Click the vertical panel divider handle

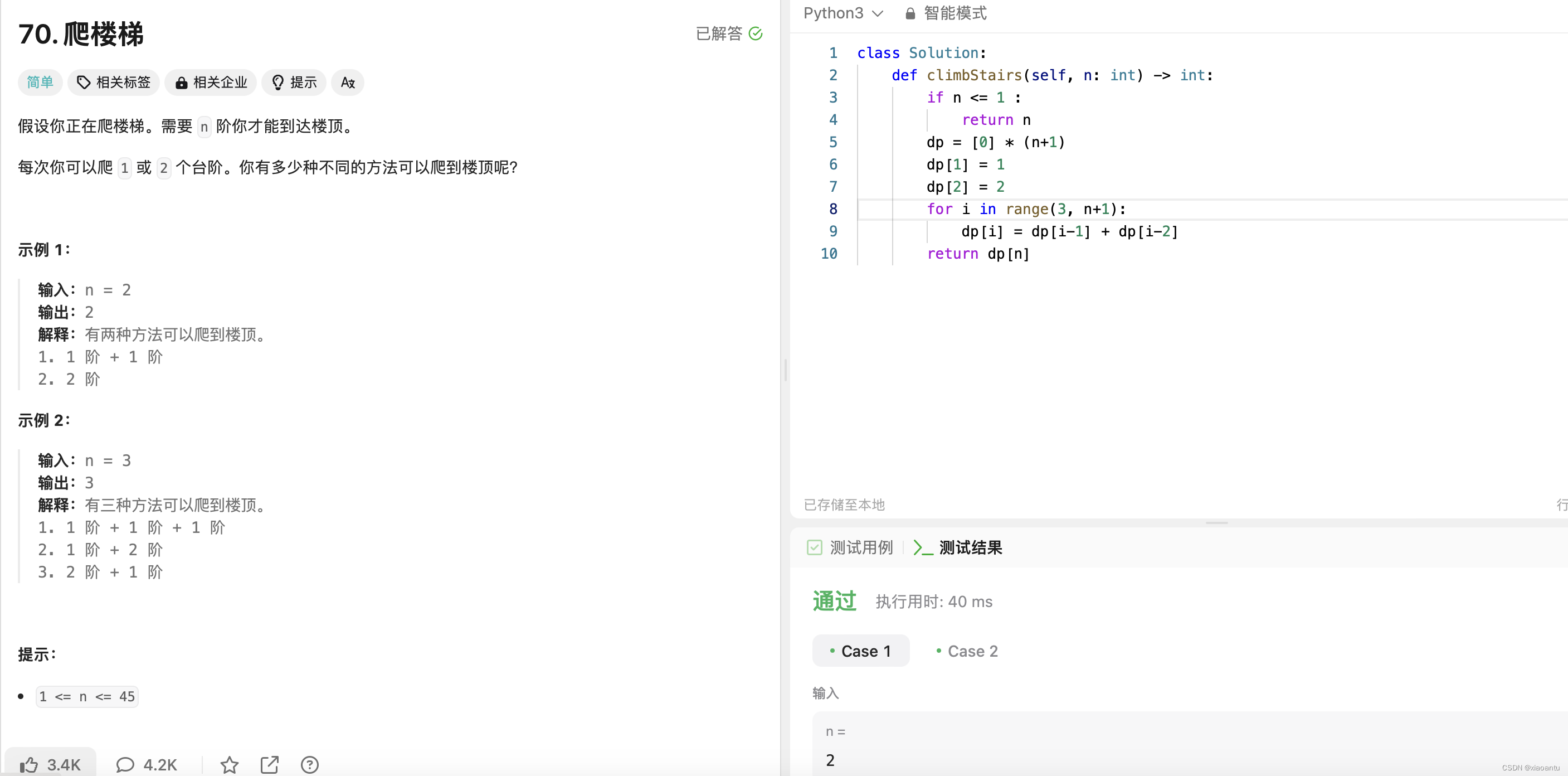pyautogui.click(x=785, y=370)
